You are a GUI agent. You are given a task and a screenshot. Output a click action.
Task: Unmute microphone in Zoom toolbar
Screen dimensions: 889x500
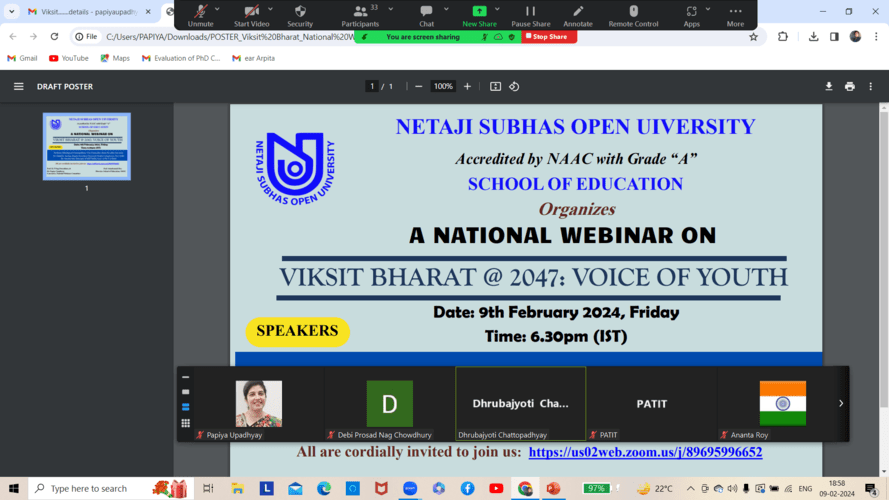[x=200, y=15]
